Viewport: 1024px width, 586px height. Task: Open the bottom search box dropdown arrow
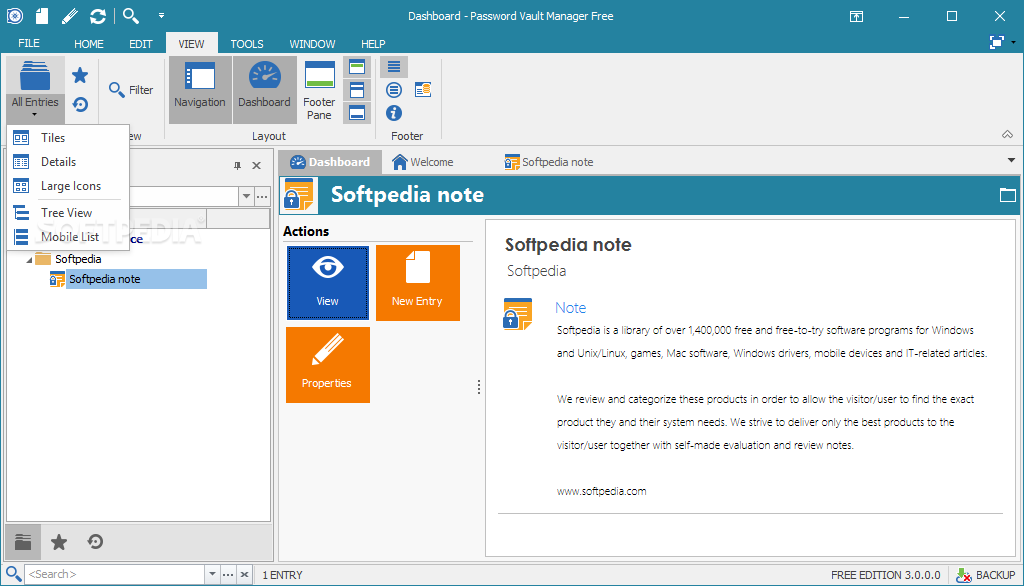pos(212,574)
